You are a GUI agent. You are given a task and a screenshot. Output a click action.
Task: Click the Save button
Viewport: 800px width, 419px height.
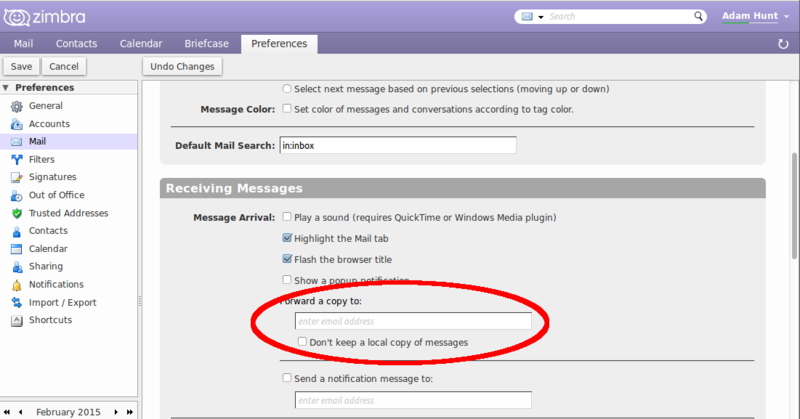click(21, 66)
